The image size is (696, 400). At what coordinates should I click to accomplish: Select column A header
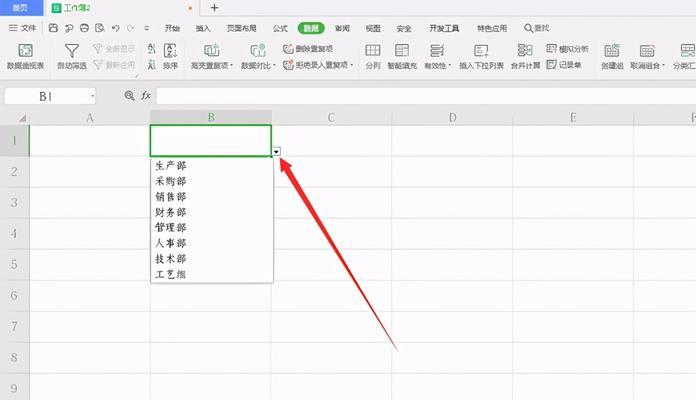click(90, 118)
